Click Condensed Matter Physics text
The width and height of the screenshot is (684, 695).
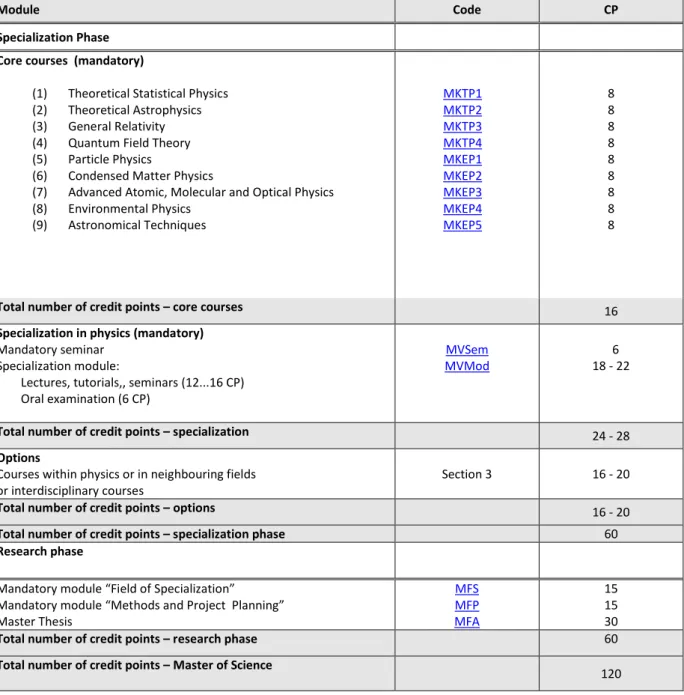click(141, 176)
